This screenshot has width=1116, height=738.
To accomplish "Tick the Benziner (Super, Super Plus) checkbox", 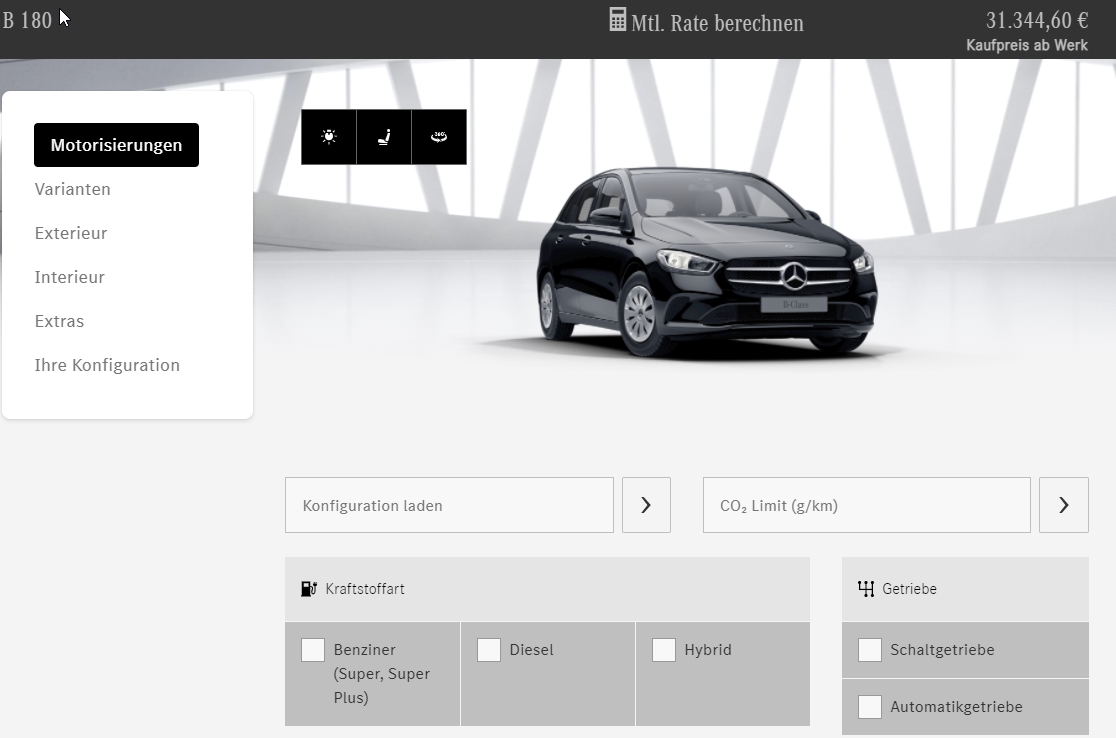I will 312,650.
